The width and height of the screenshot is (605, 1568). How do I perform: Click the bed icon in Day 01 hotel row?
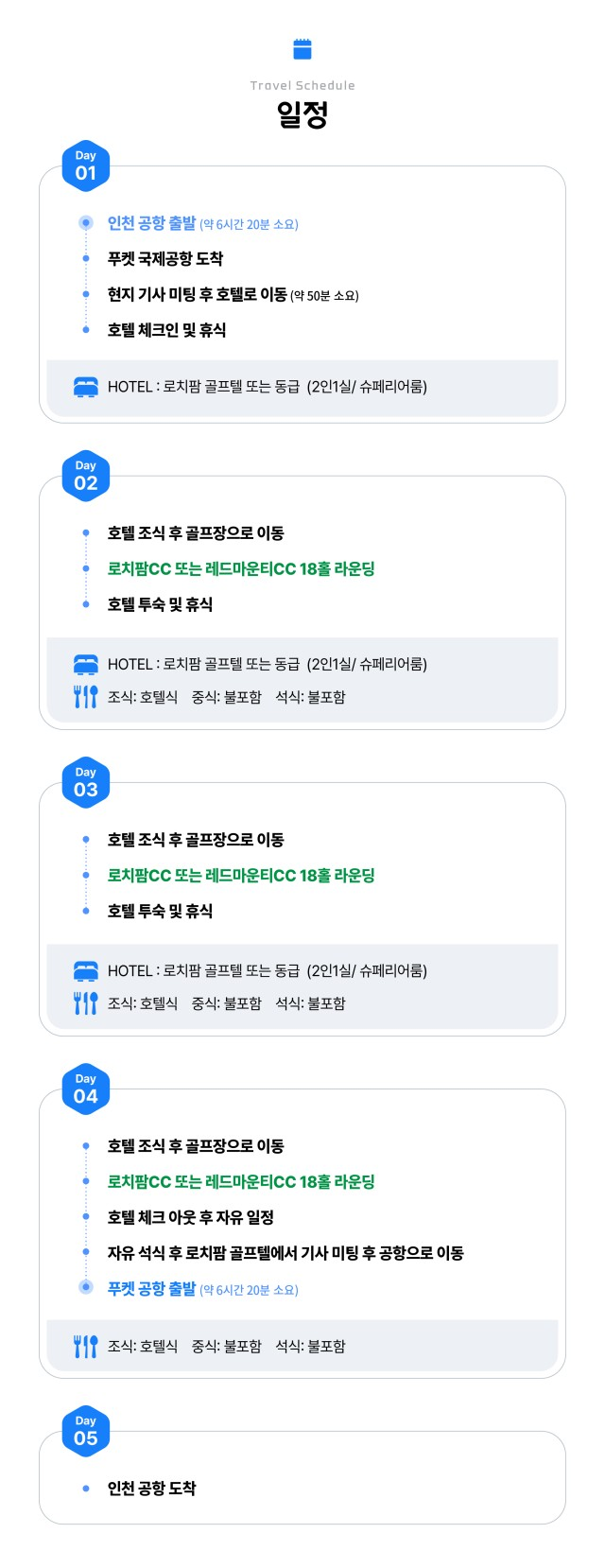pos(86,387)
